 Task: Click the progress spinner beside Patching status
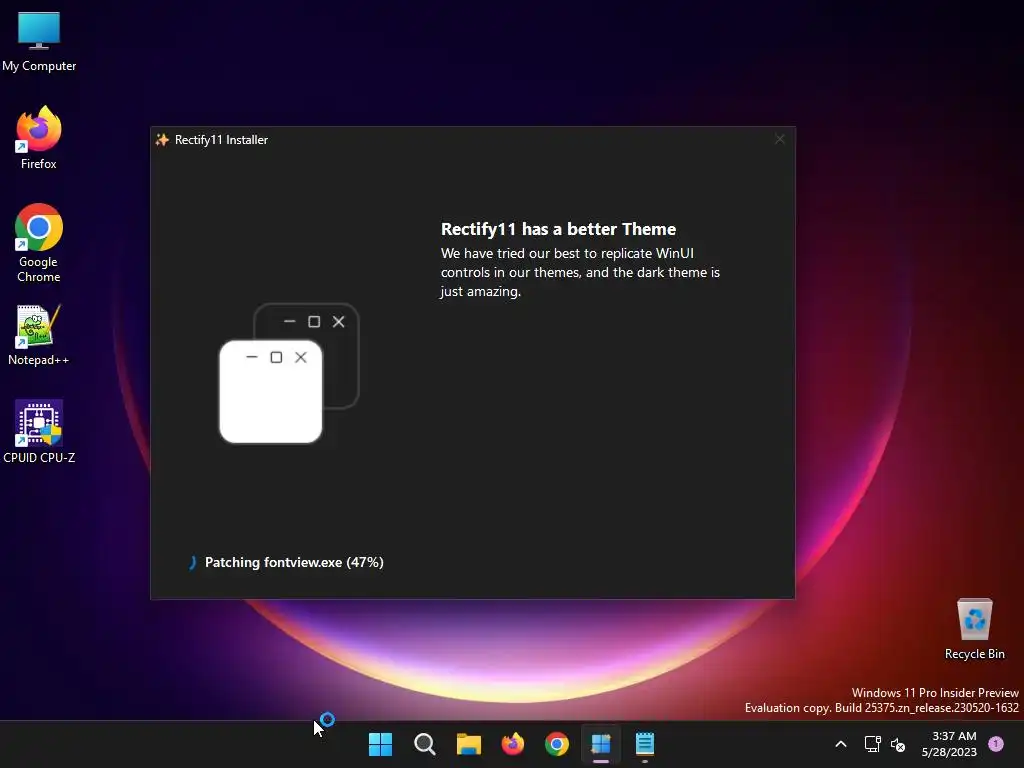click(192, 562)
